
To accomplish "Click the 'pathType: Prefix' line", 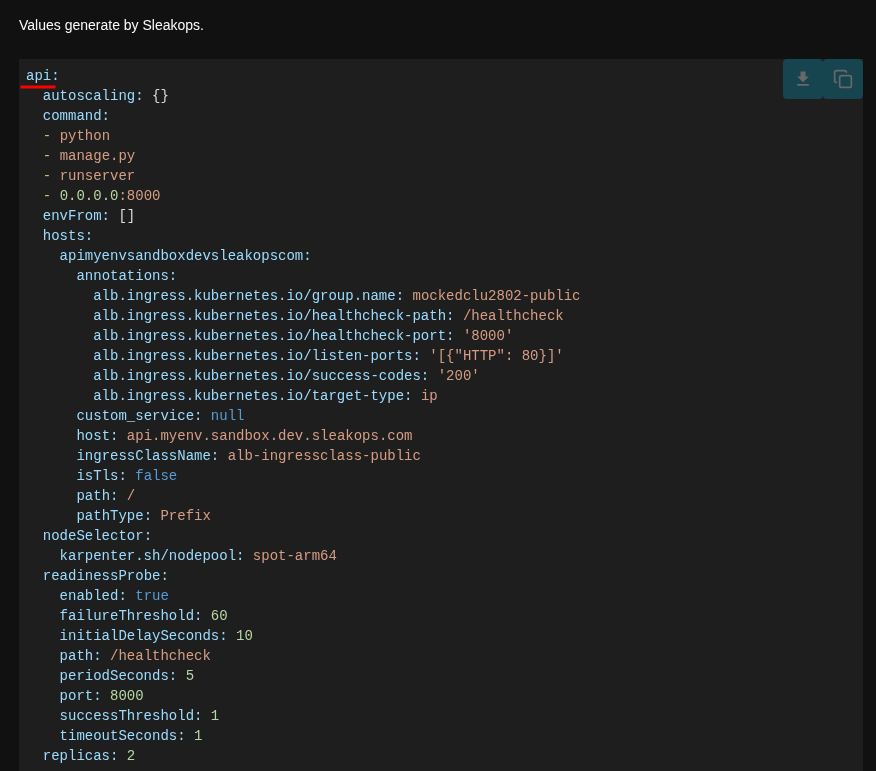I will (144, 516).
